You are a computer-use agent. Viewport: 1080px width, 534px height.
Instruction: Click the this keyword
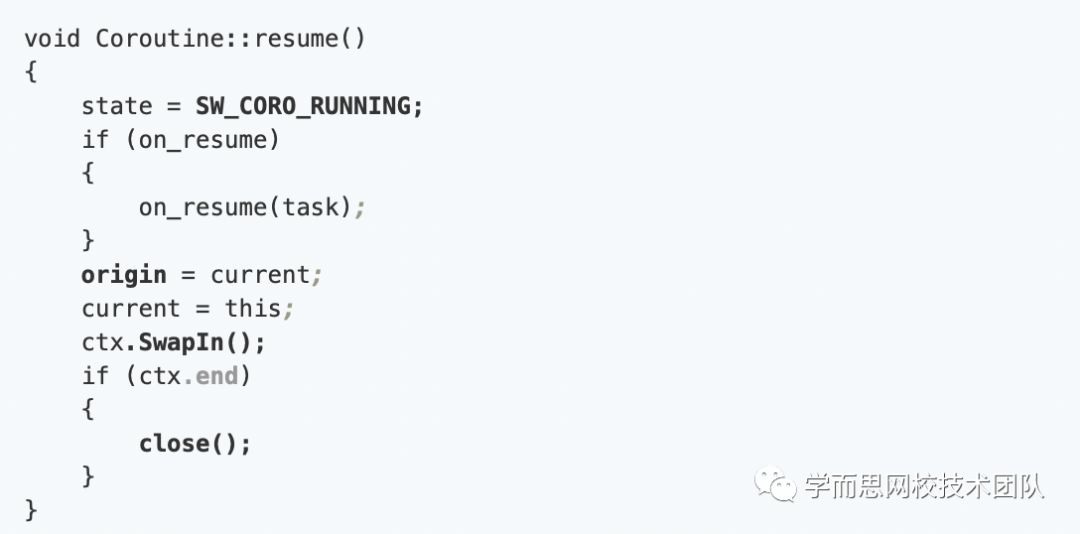(x=252, y=308)
